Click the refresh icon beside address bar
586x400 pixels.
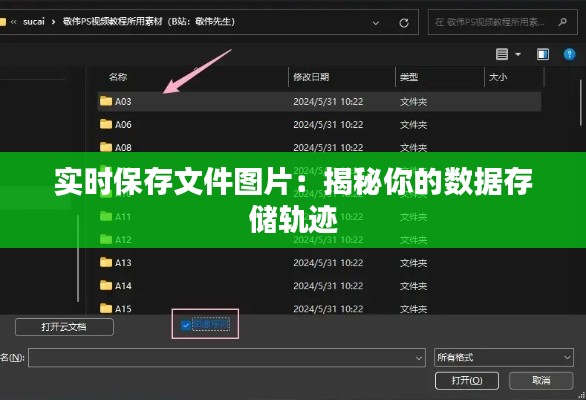coord(404,23)
